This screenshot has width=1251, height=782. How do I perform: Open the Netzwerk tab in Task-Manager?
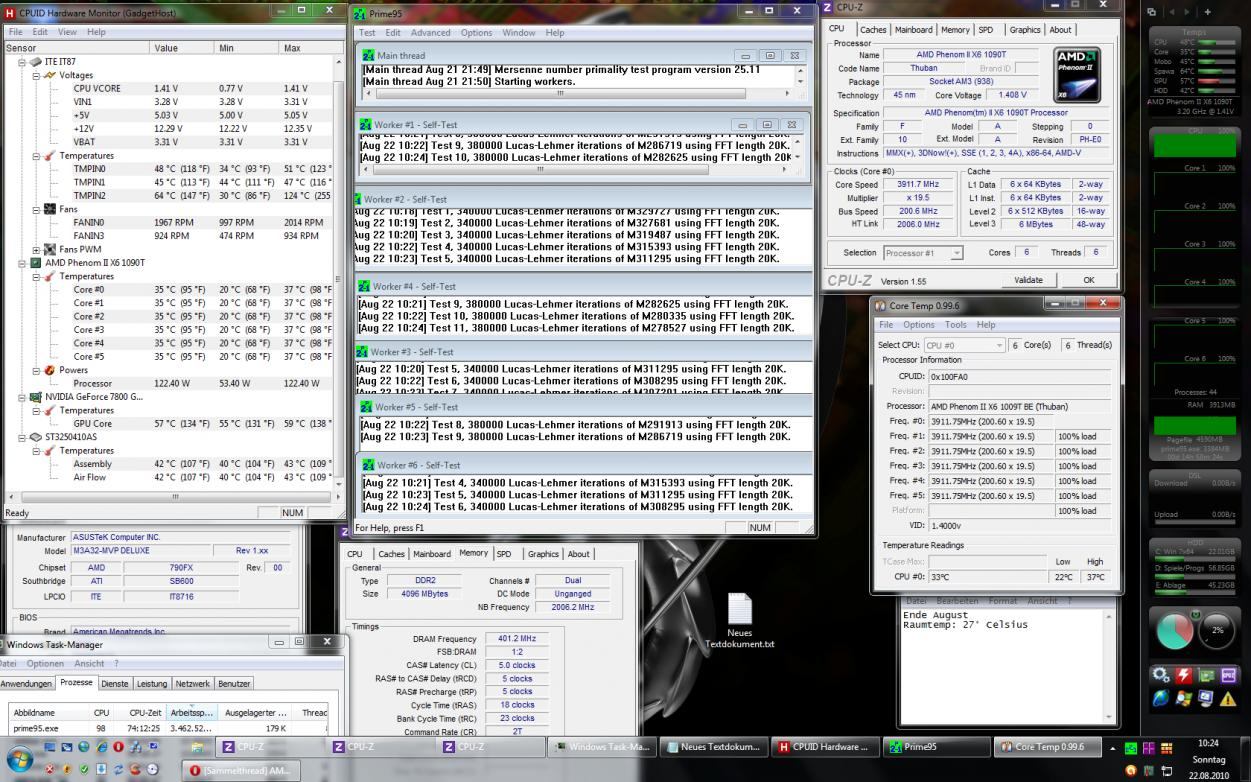tap(192, 683)
